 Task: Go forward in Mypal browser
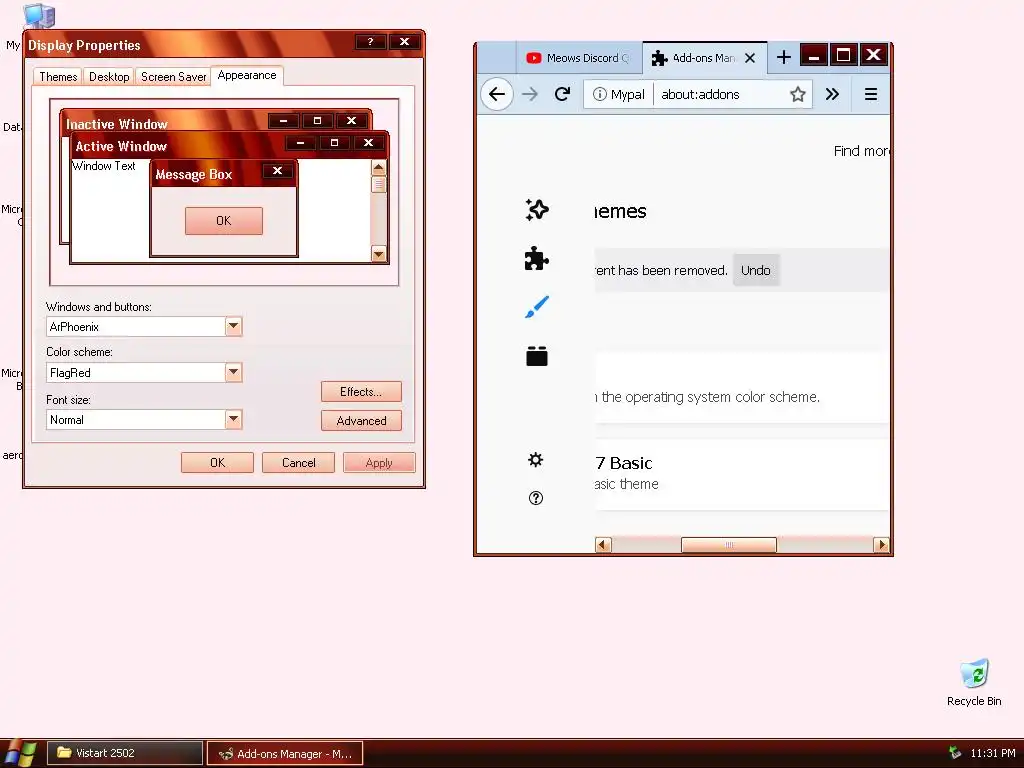pyautogui.click(x=530, y=94)
